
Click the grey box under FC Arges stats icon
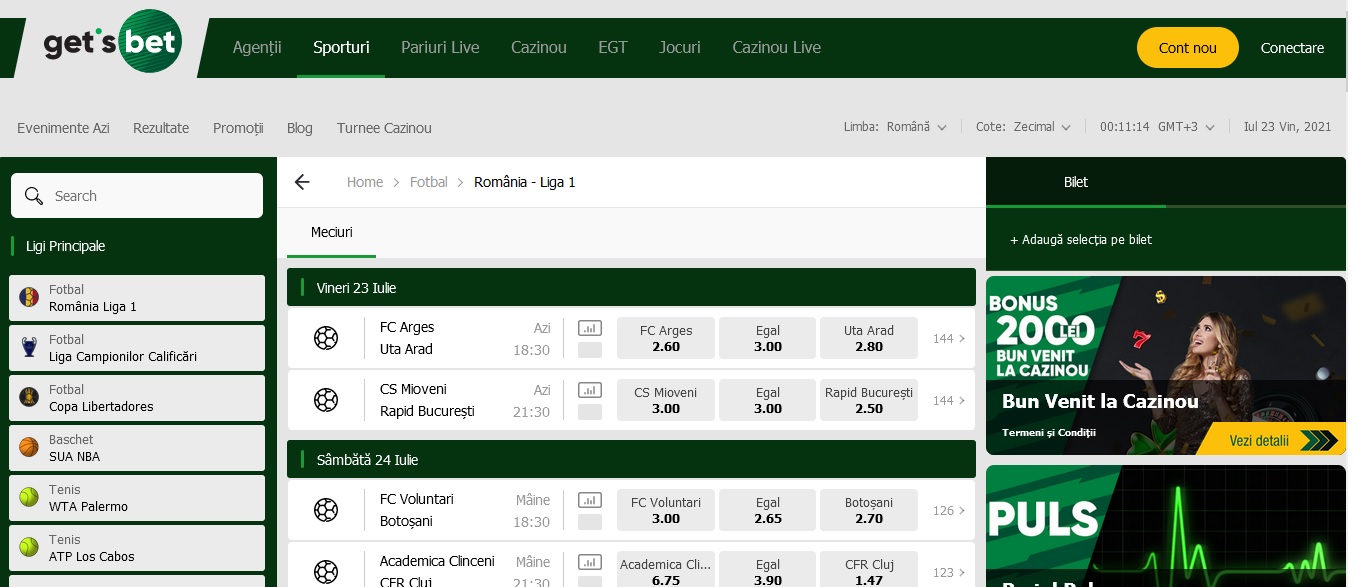pos(590,350)
